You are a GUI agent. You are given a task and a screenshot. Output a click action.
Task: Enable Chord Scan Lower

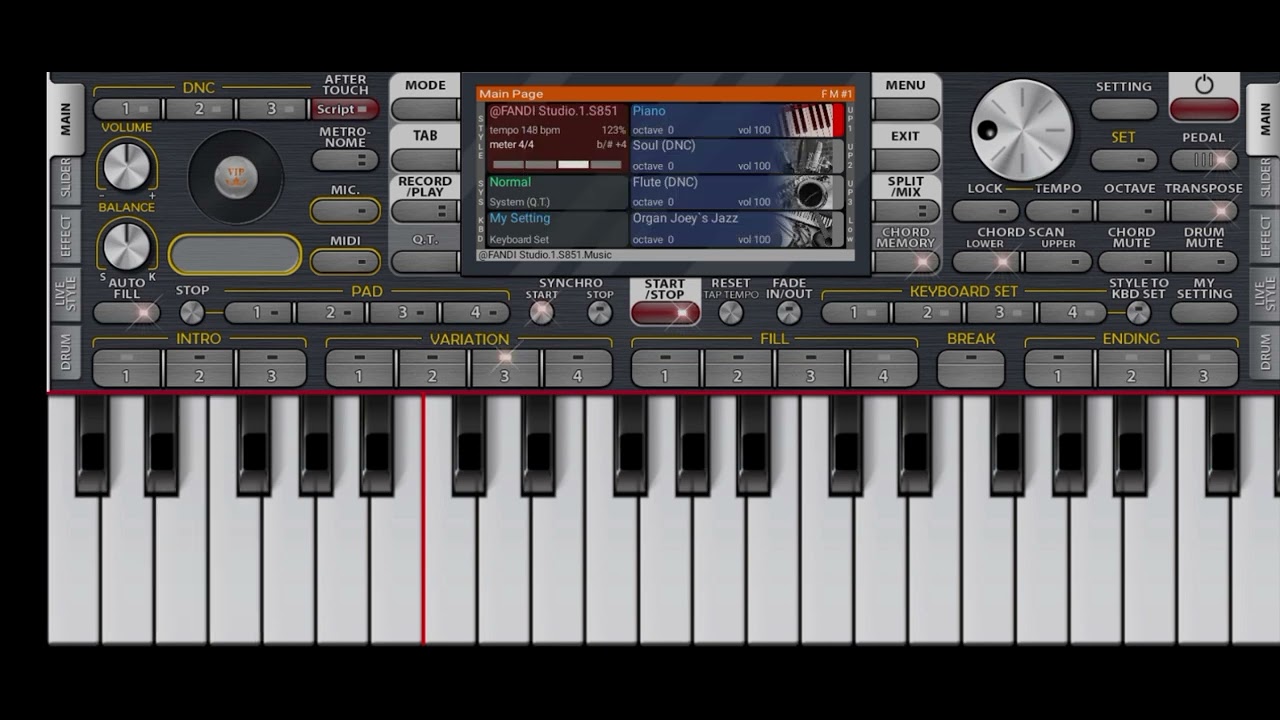coord(985,262)
